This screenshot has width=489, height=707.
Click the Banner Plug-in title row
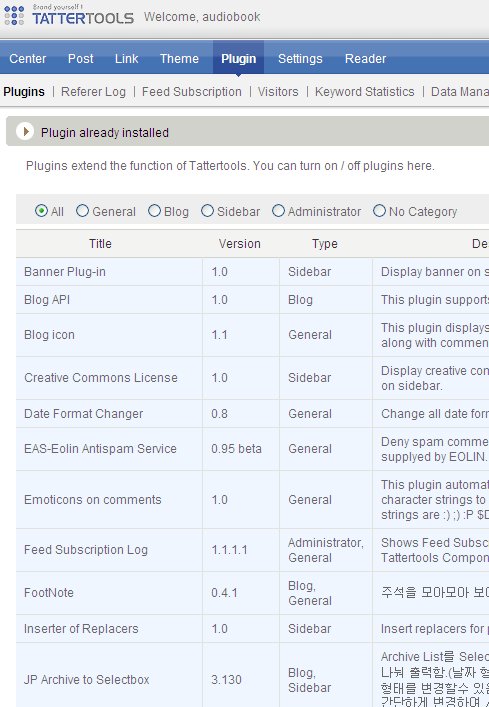click(65, 272)
